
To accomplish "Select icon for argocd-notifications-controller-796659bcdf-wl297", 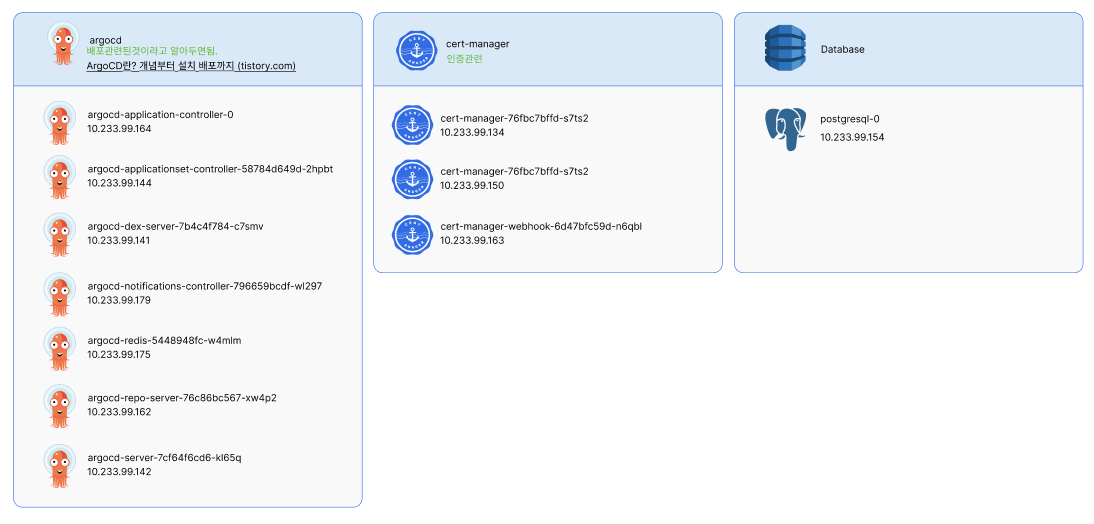I will (x=59, y=294).
